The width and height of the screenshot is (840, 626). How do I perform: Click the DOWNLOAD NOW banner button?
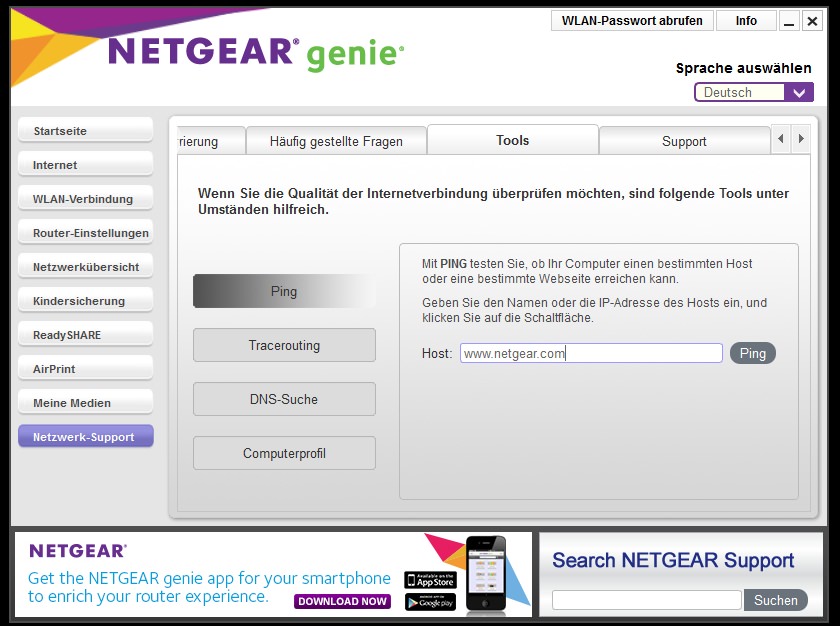[342, 601]
